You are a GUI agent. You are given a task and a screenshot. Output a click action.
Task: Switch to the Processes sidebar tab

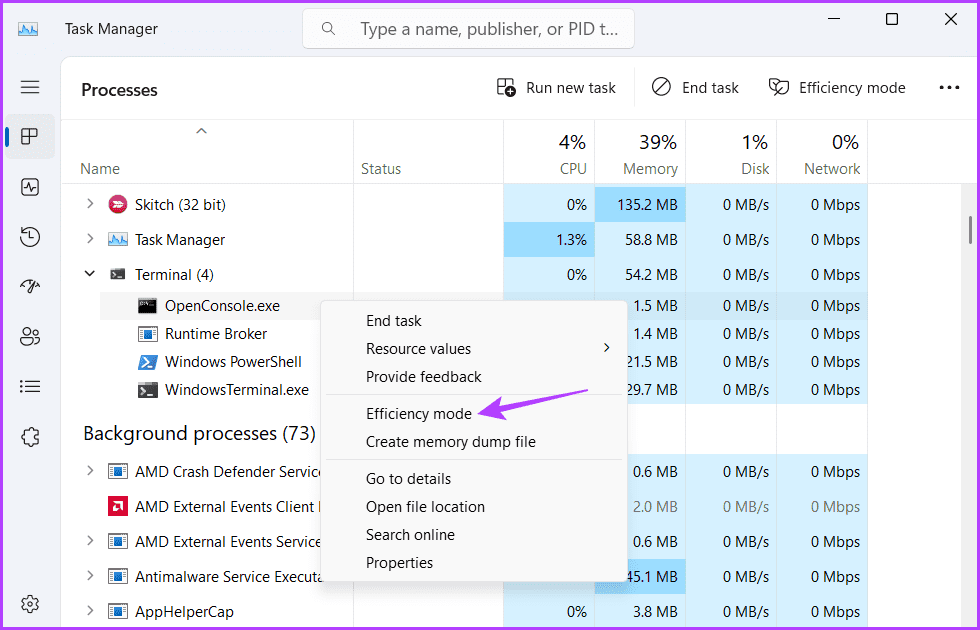30,136
